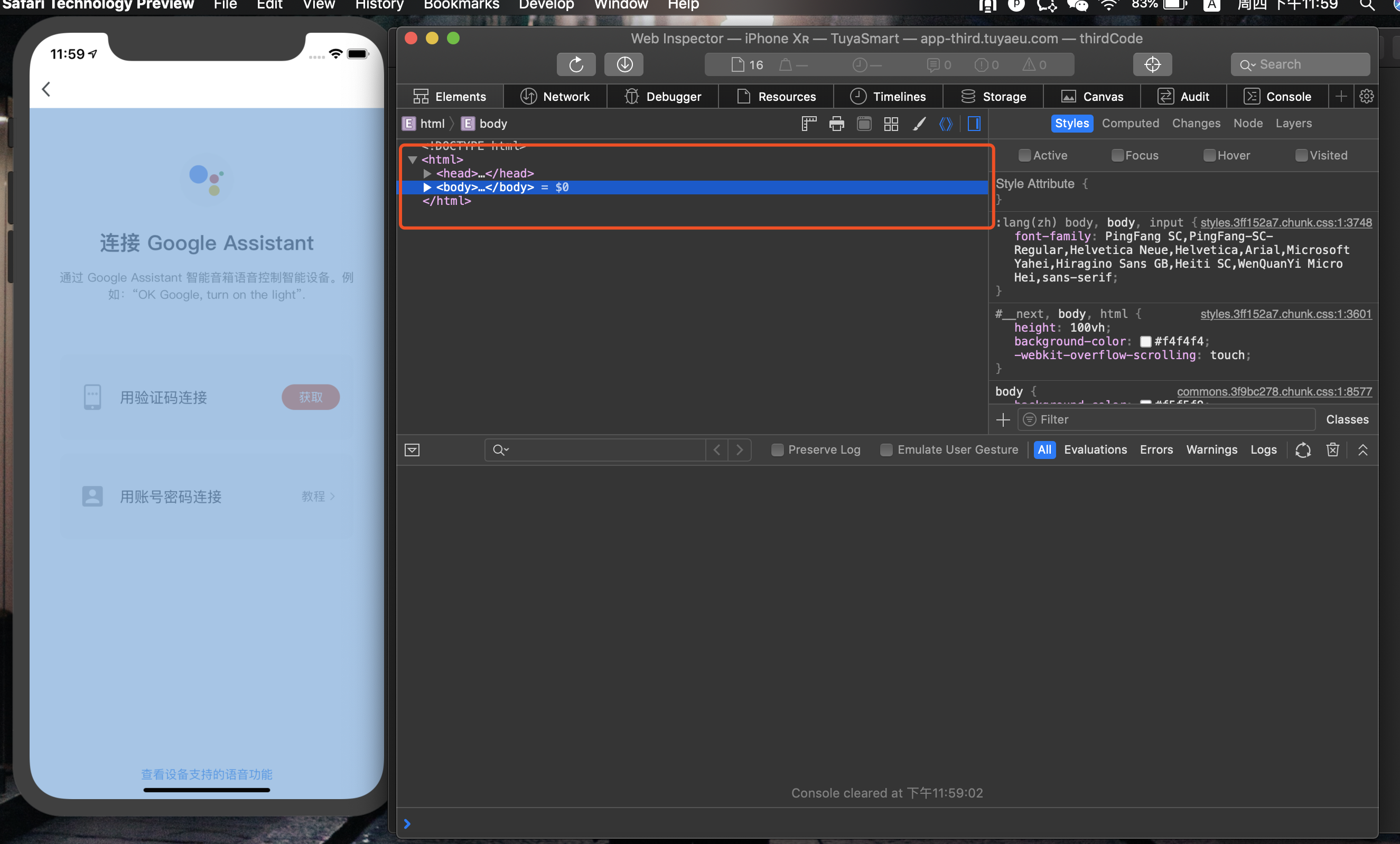
Task: Open the Computed styles tab
Action: (x=1130, y=123)
